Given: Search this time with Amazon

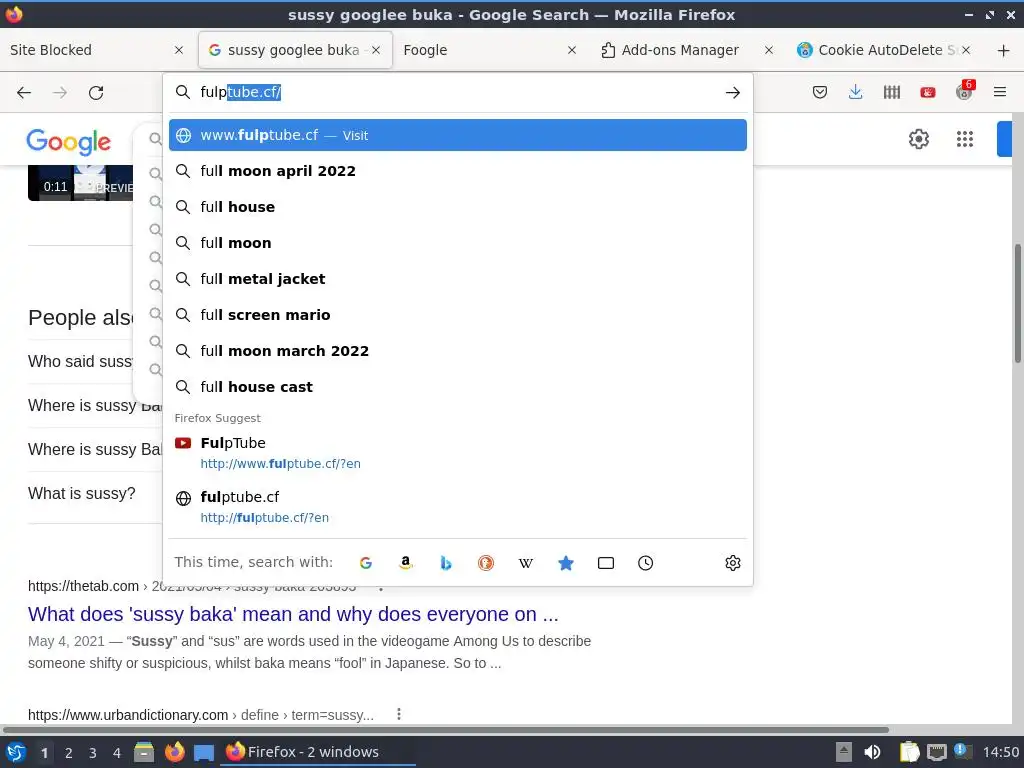Looking at the screenshot, I should tap(406, 563).
